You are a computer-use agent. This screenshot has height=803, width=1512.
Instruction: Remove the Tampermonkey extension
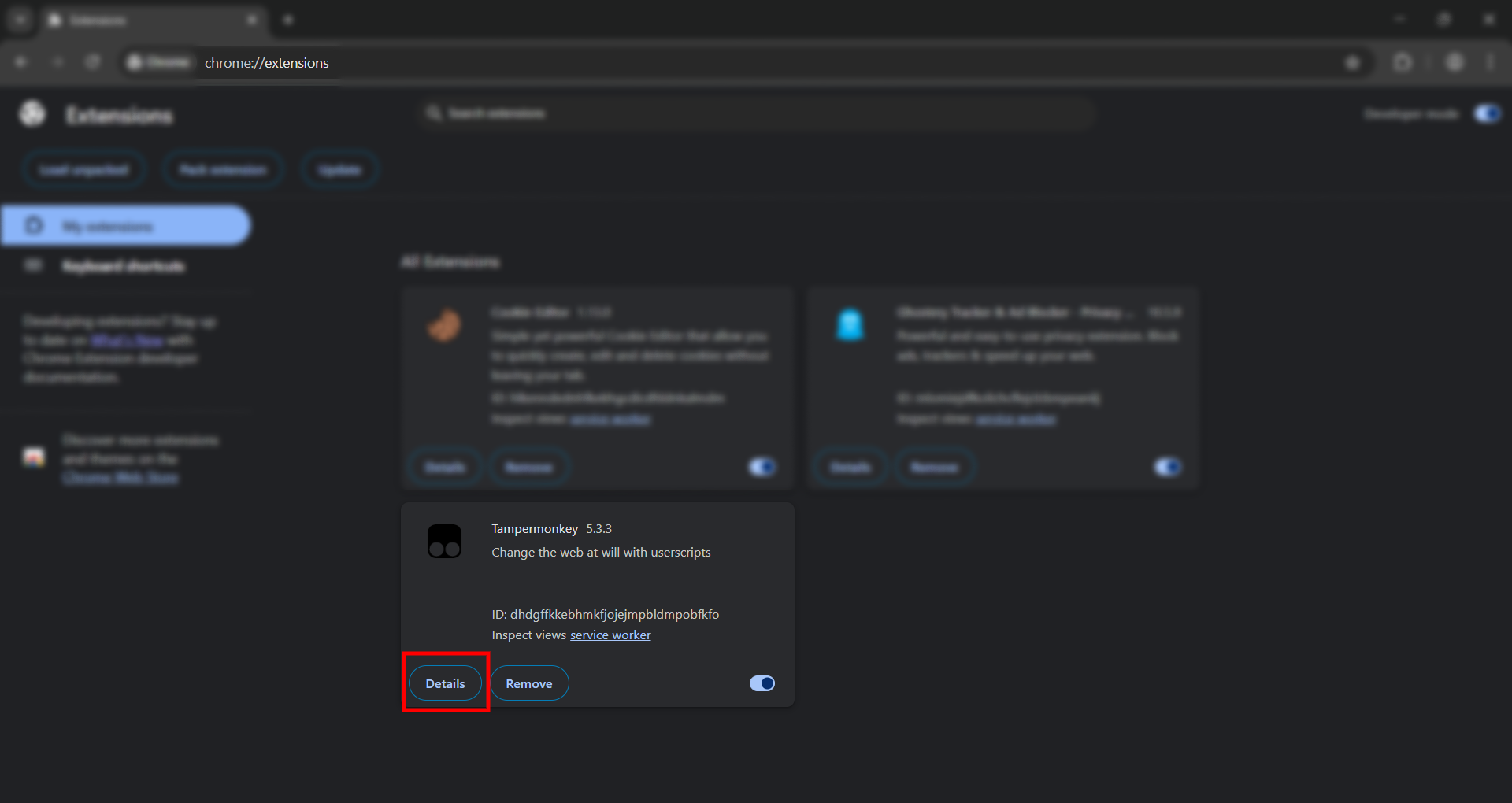[x=529, y=683]
